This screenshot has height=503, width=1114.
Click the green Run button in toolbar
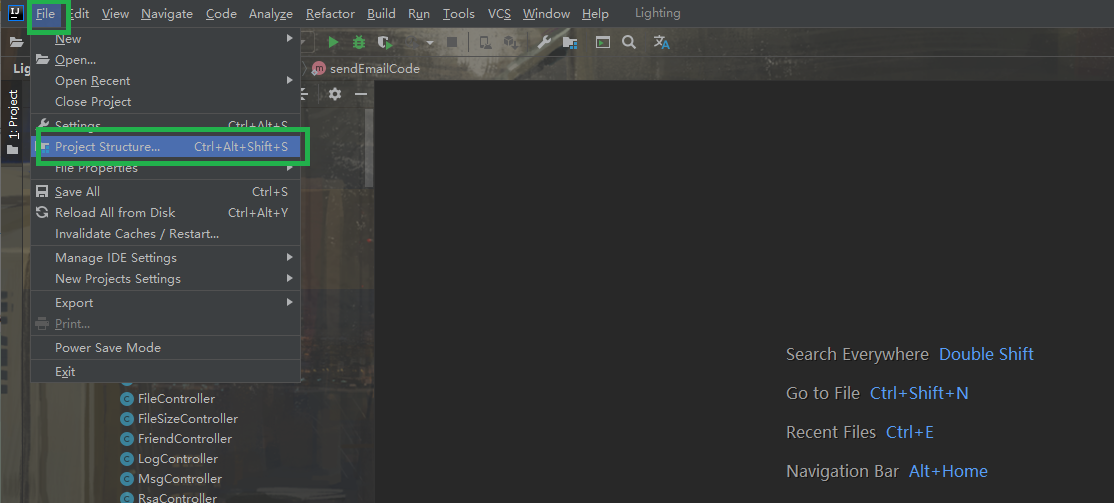(x=332, y=43)
